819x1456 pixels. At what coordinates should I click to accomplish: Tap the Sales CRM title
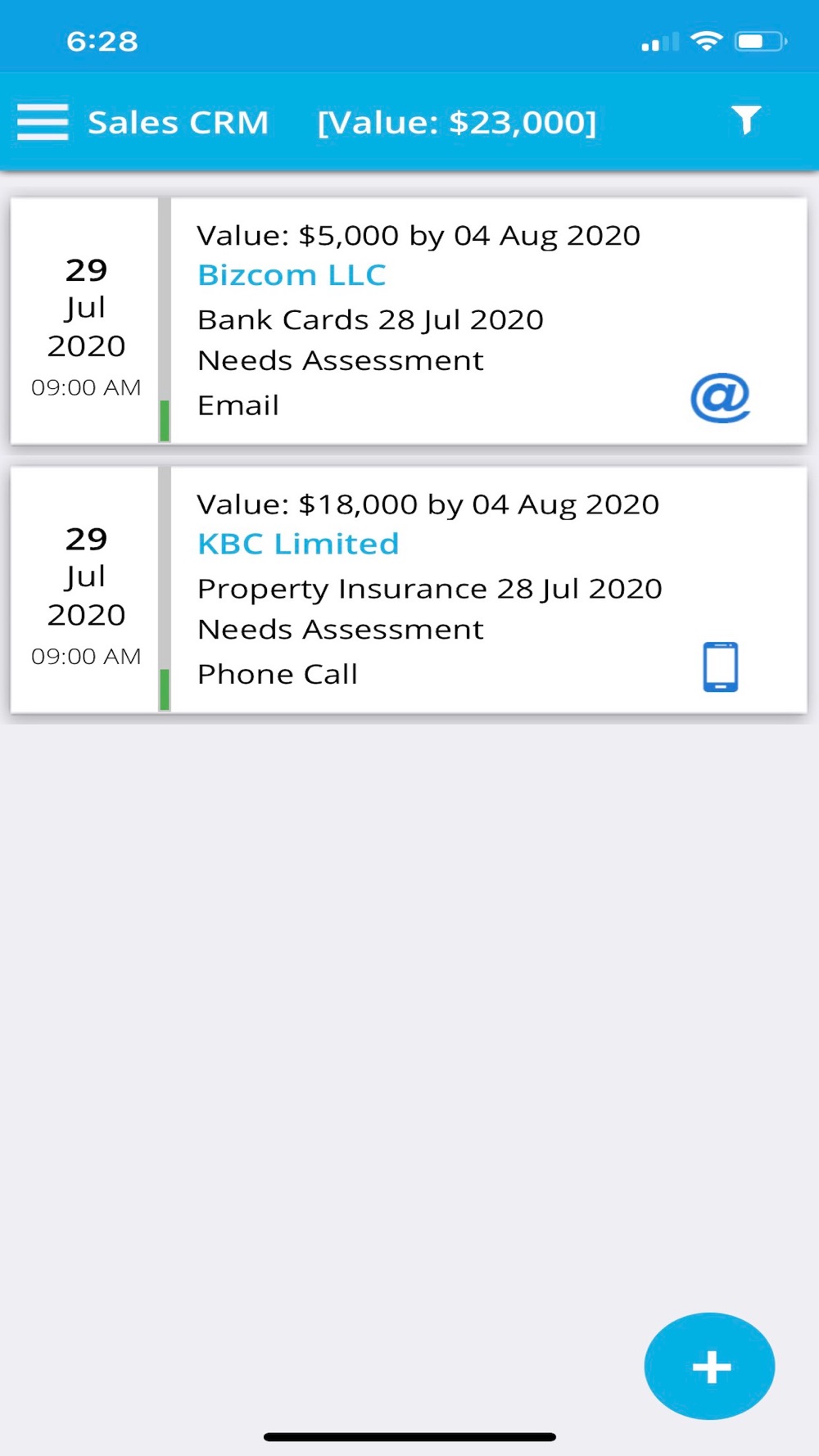point(179,123)
